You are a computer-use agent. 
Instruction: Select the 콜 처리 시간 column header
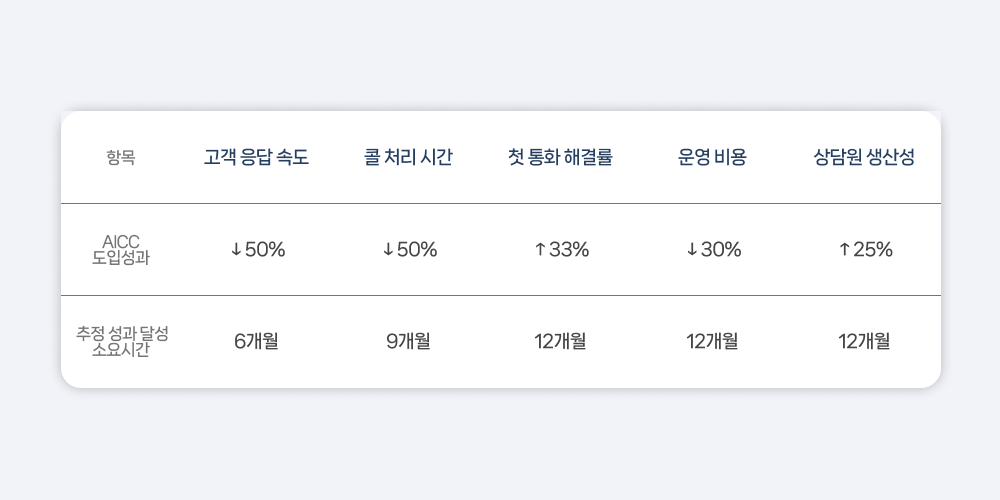(x=408, y=158)
